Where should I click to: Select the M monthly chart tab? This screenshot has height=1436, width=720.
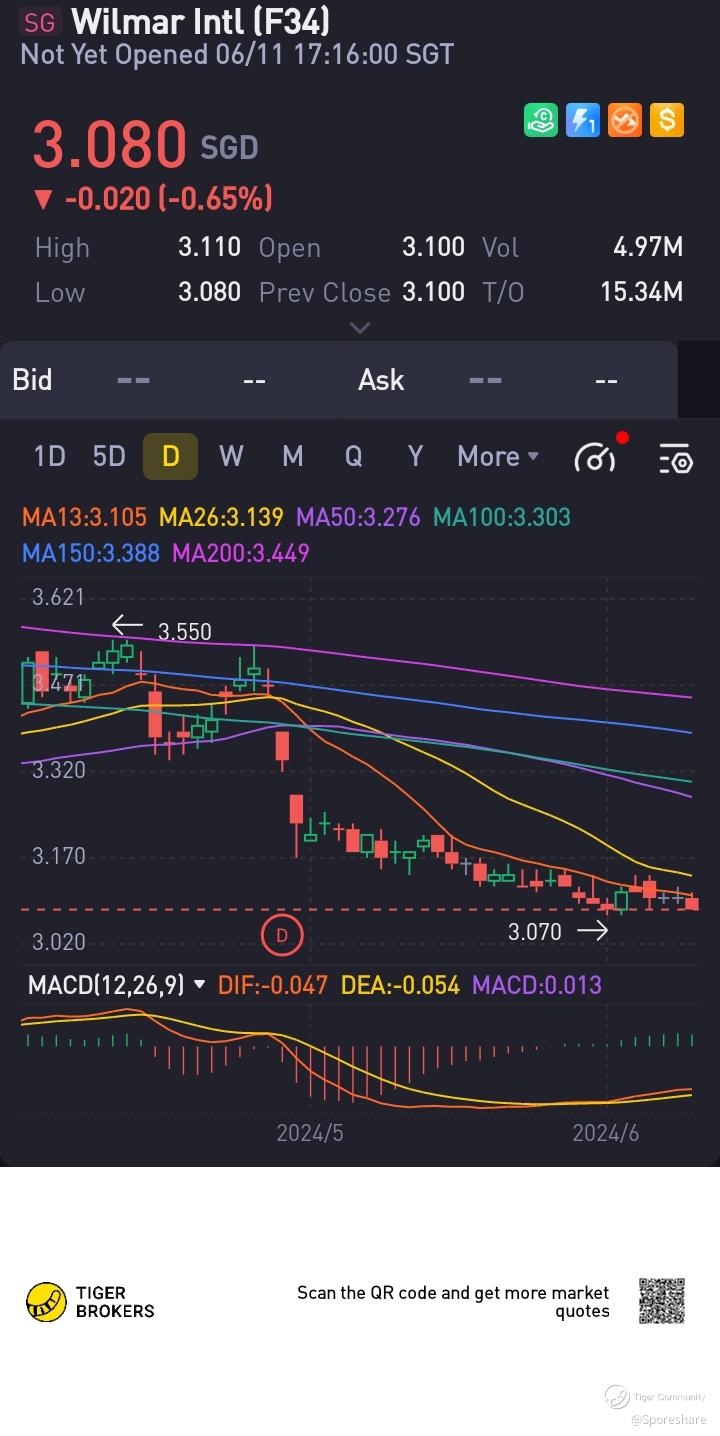[292, 456]
